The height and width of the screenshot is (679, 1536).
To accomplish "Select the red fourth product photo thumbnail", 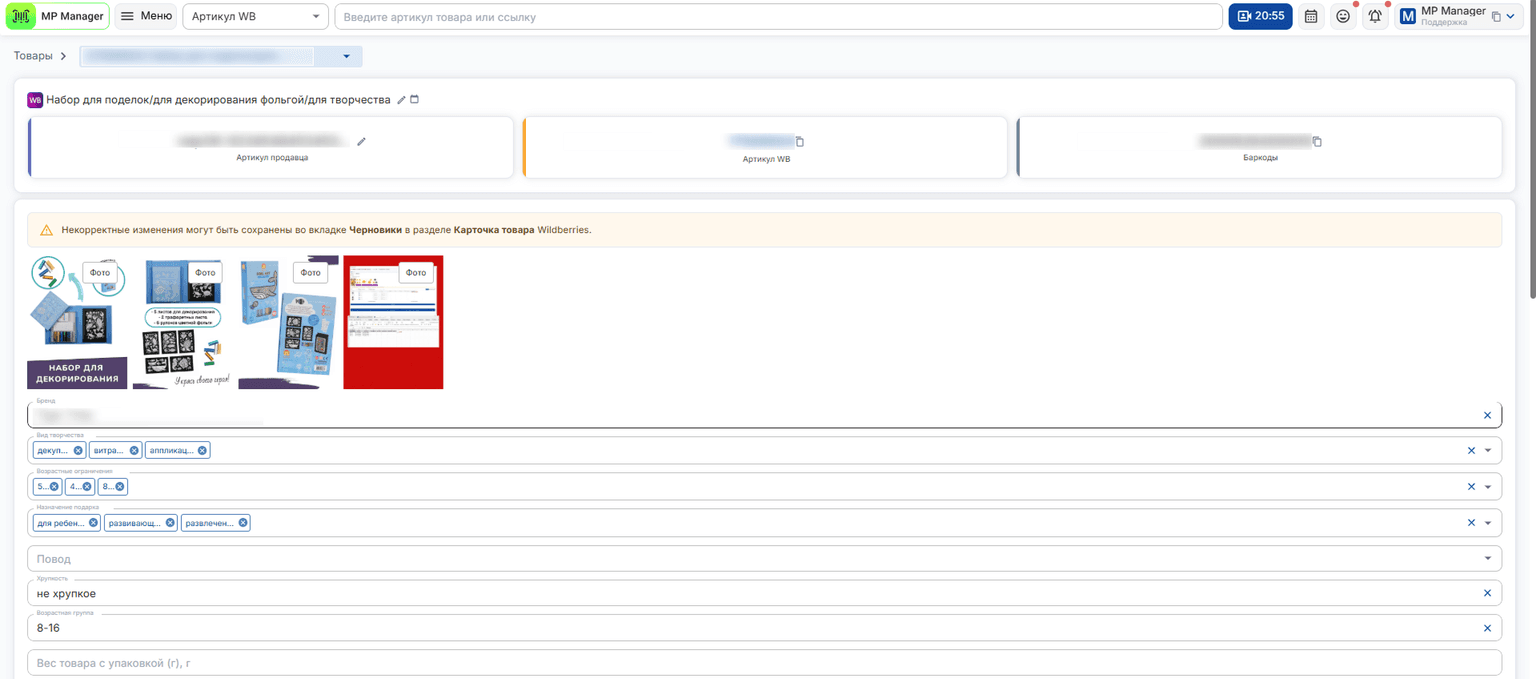I will click(x=393, y=322).
